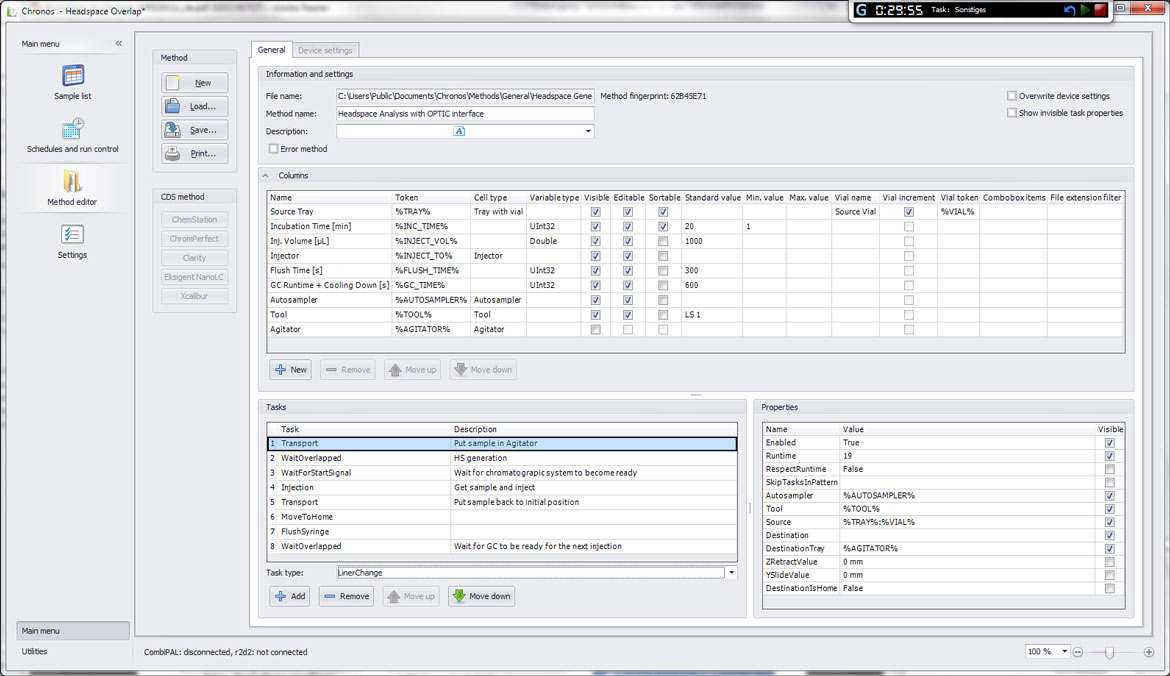Select the WaitForStartSignal task row
This screenshot has width=1170, height=676.
tap(502, 473)
